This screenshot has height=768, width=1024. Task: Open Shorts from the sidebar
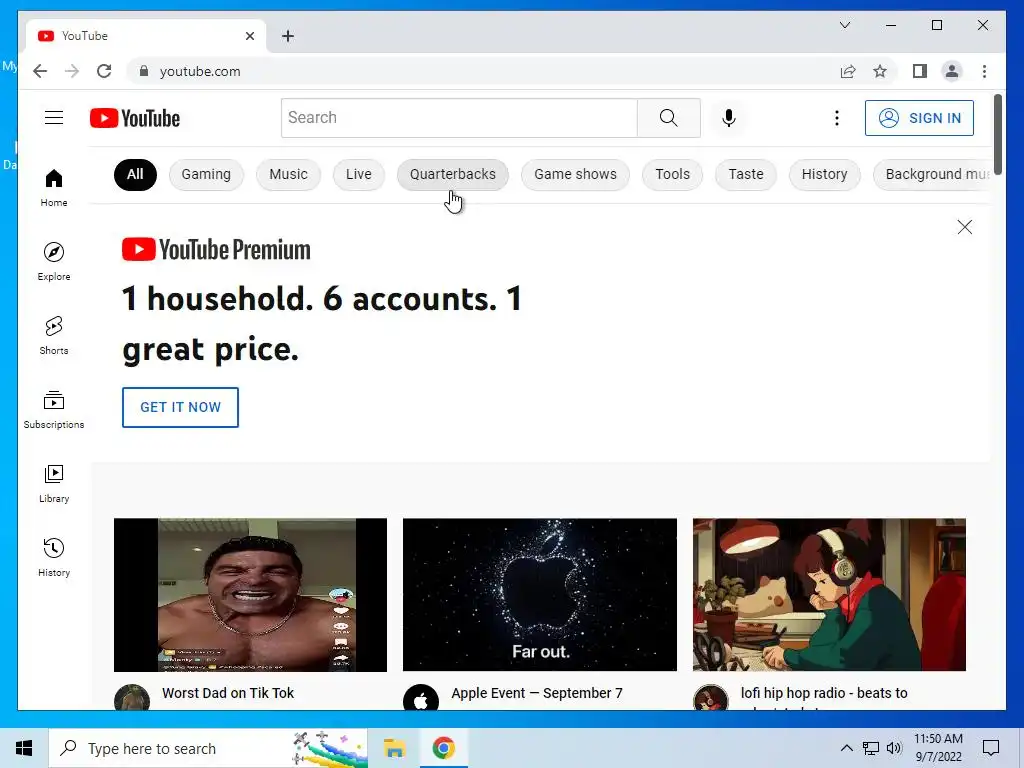[54, 336]
